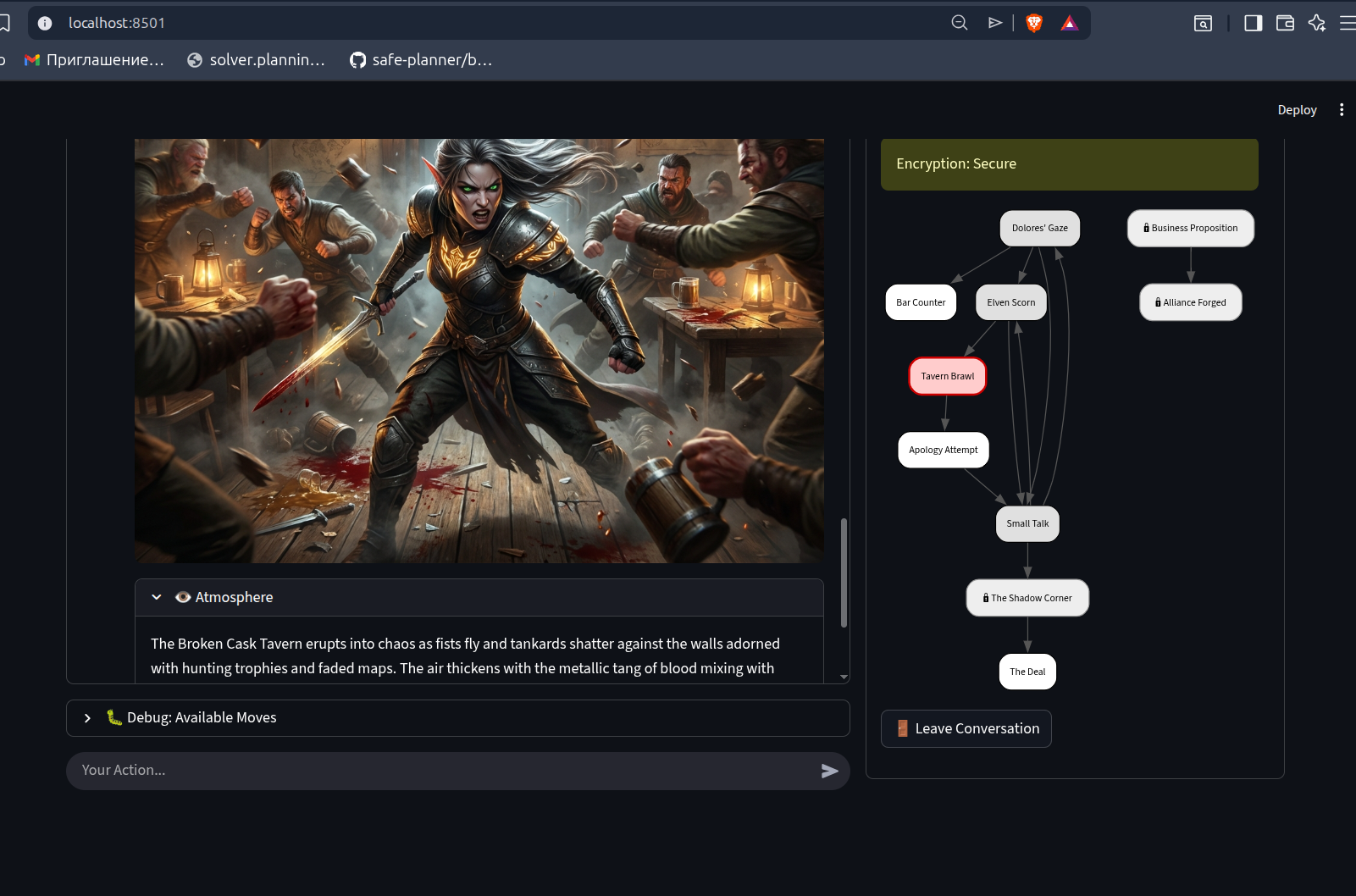This screenshot has height=896, width=1356.
Task: Select the Small Talk node
Action: point(1027,523)
